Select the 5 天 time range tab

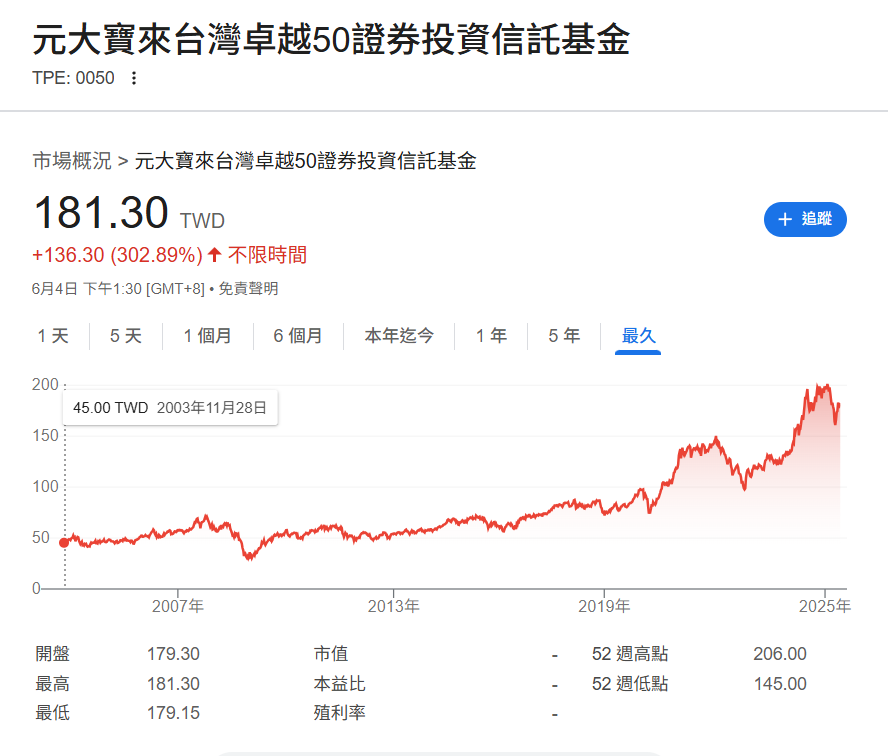[126, 336]
